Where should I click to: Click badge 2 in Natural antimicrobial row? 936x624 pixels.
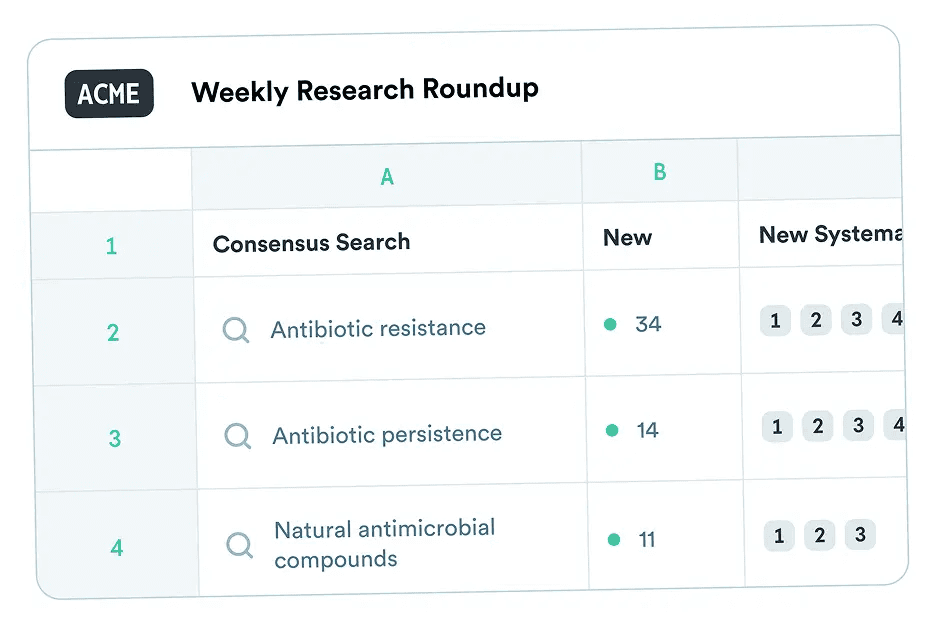(819, 535)
